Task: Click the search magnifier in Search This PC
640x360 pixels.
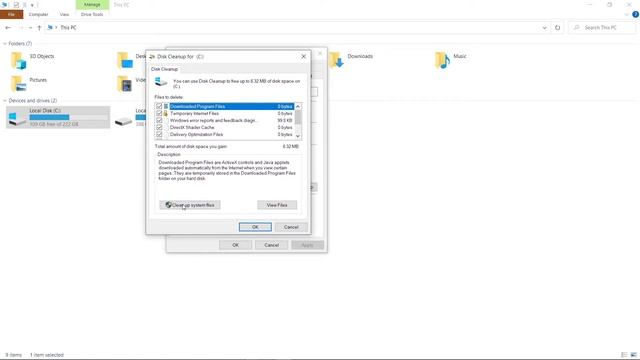Action: coord(576,27)
